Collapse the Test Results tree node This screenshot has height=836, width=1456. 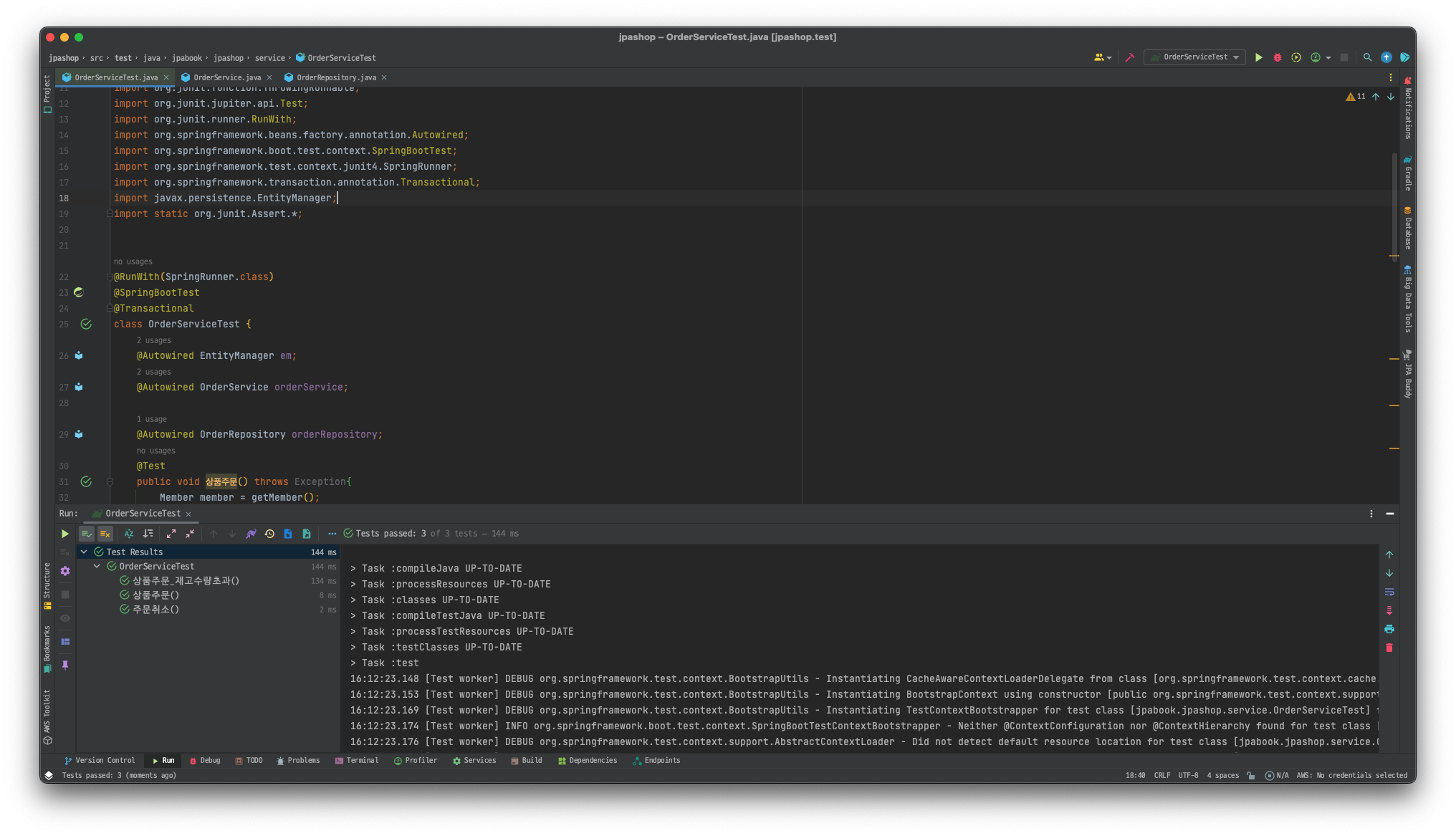tap(84, 552)
